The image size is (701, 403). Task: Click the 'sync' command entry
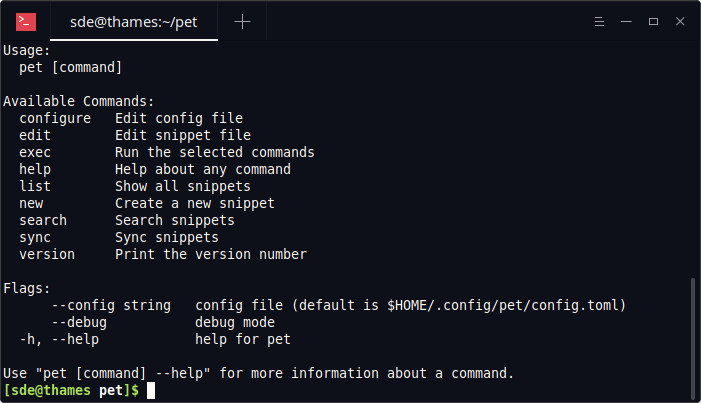pyautogui.click(x=35, y=238)
